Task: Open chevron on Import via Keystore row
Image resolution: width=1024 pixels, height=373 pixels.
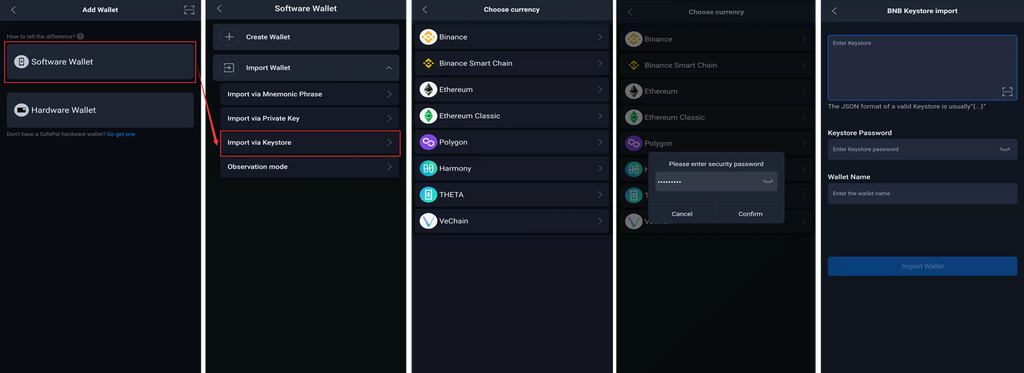Action: tap(389, 142)
